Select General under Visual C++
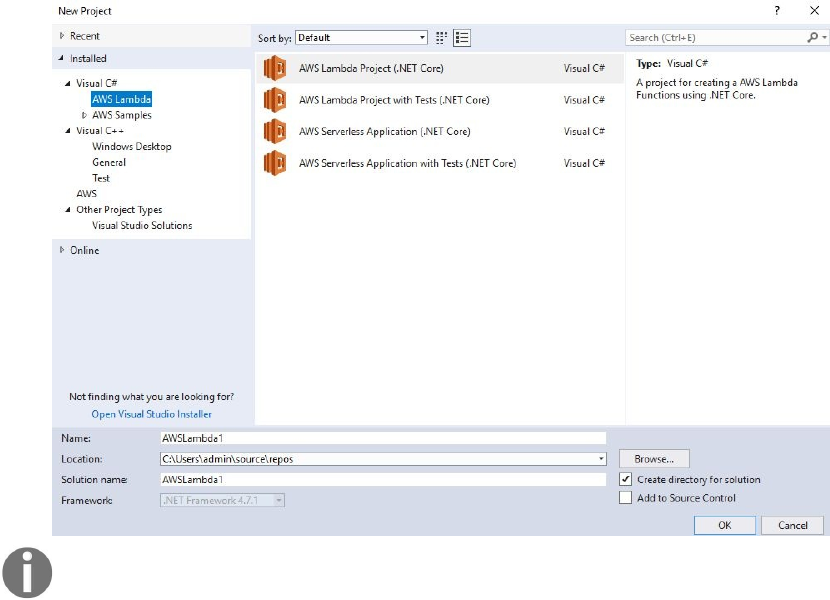 pyautogui.click(x=109, y=162)
